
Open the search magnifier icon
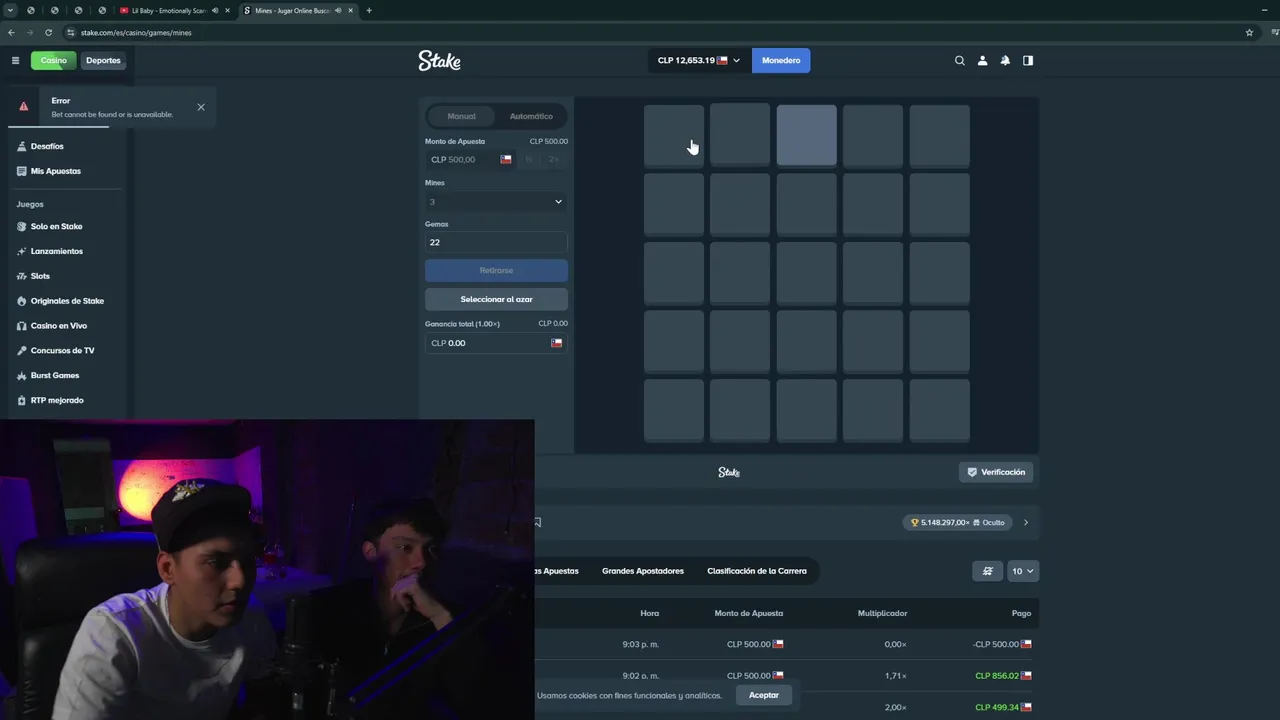(x=960, y=60)
